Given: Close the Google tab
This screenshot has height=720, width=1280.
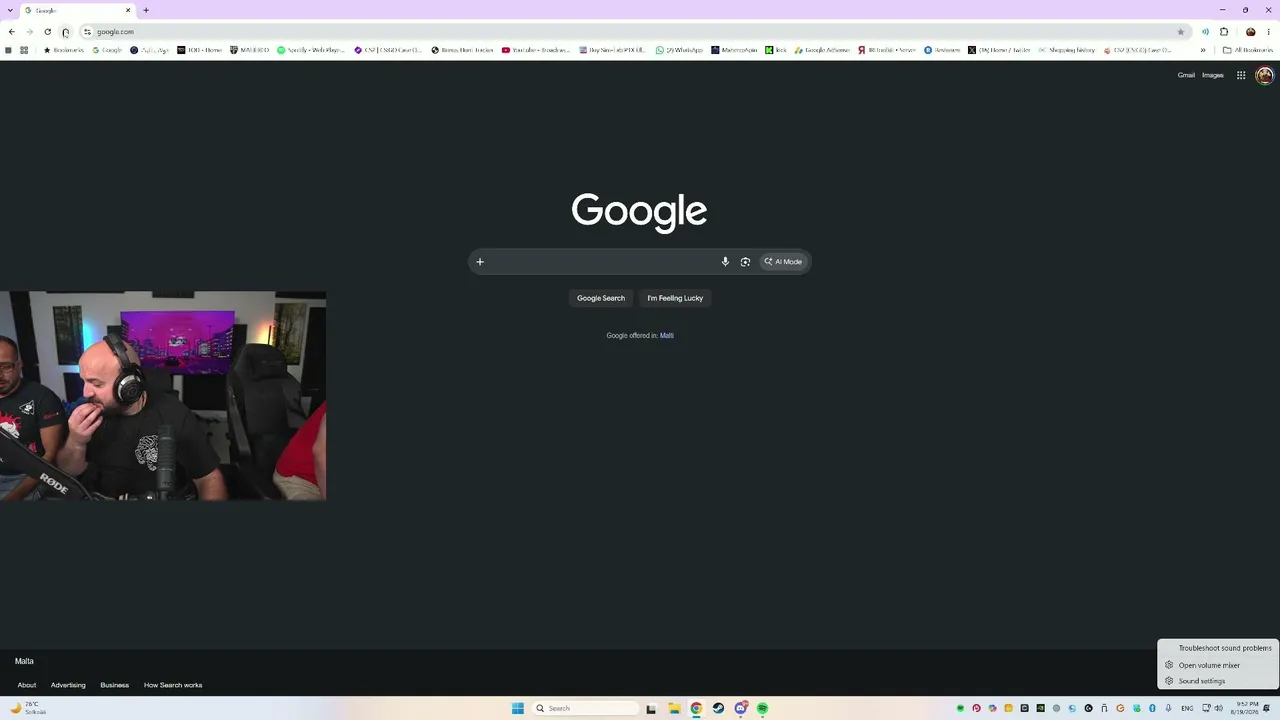Looking at the screenshot, I should (x=128, y=10).
